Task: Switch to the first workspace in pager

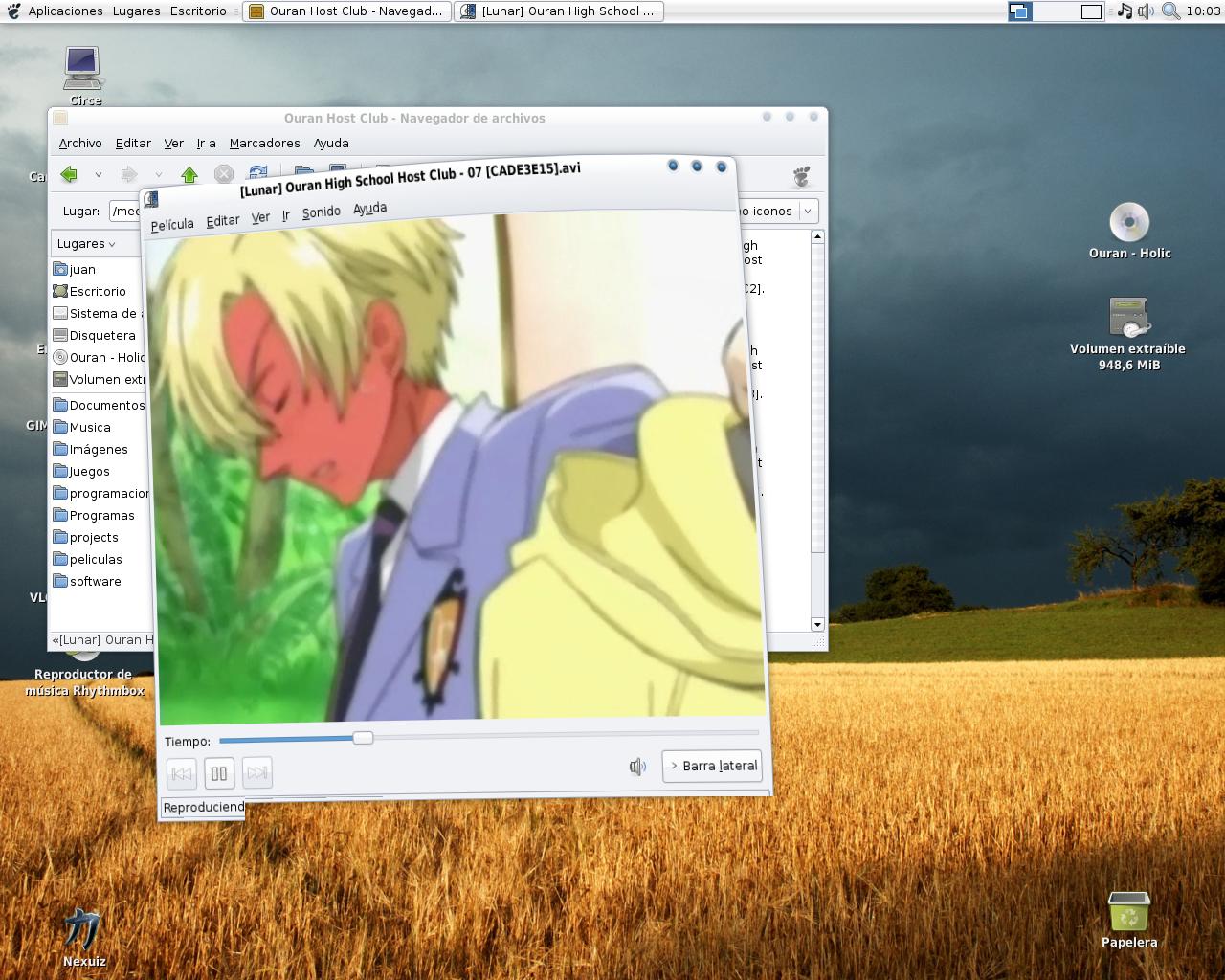Action: click(x=1020, y=11)
